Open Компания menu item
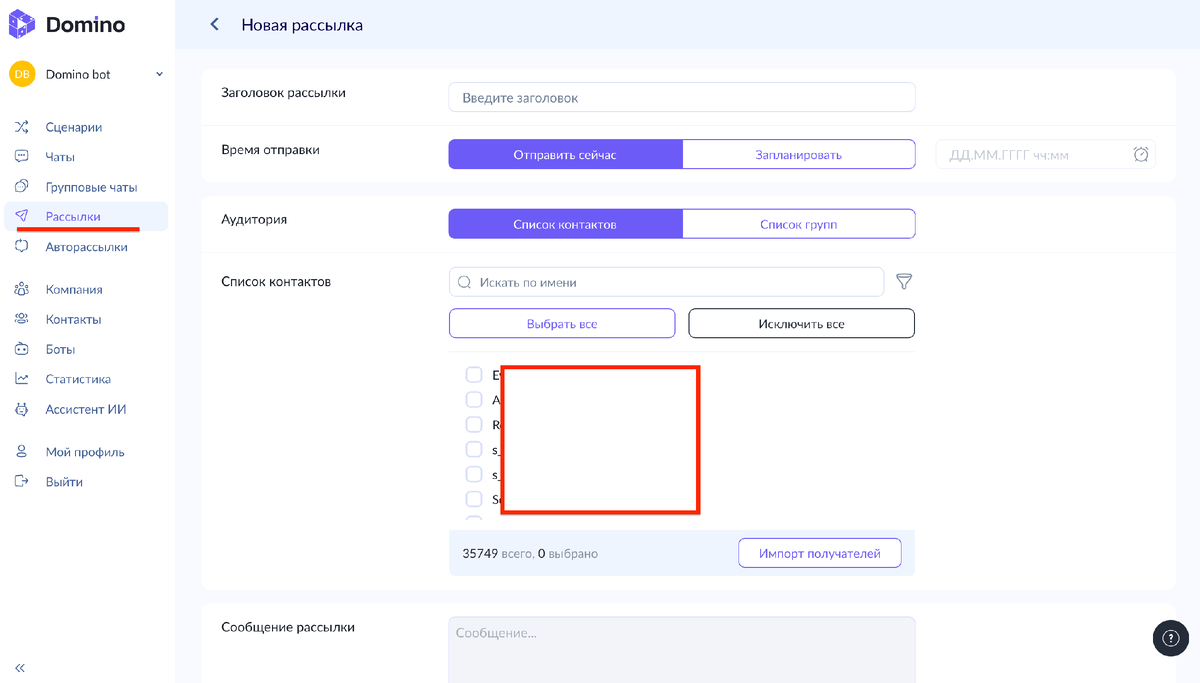 (x=74, y=289)
